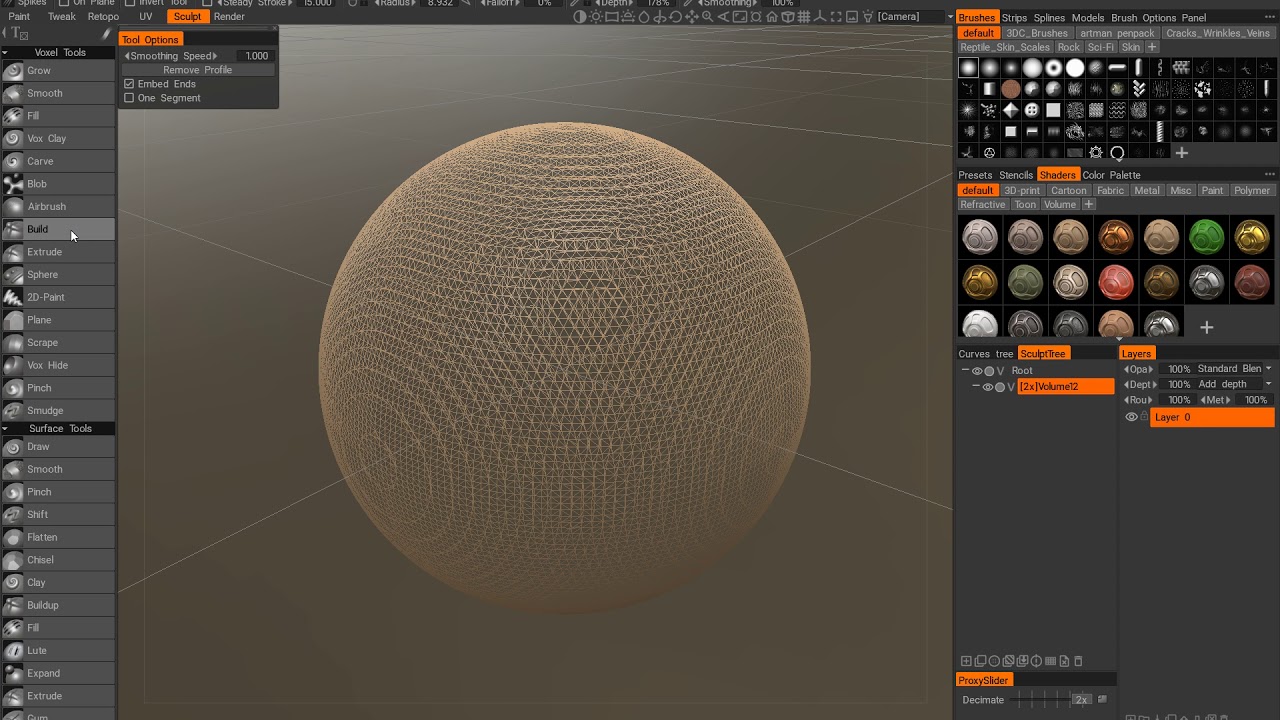The image size is (1280, 720).
Task: Open the Curves tree tab
Action: click(x=986, y=354)
